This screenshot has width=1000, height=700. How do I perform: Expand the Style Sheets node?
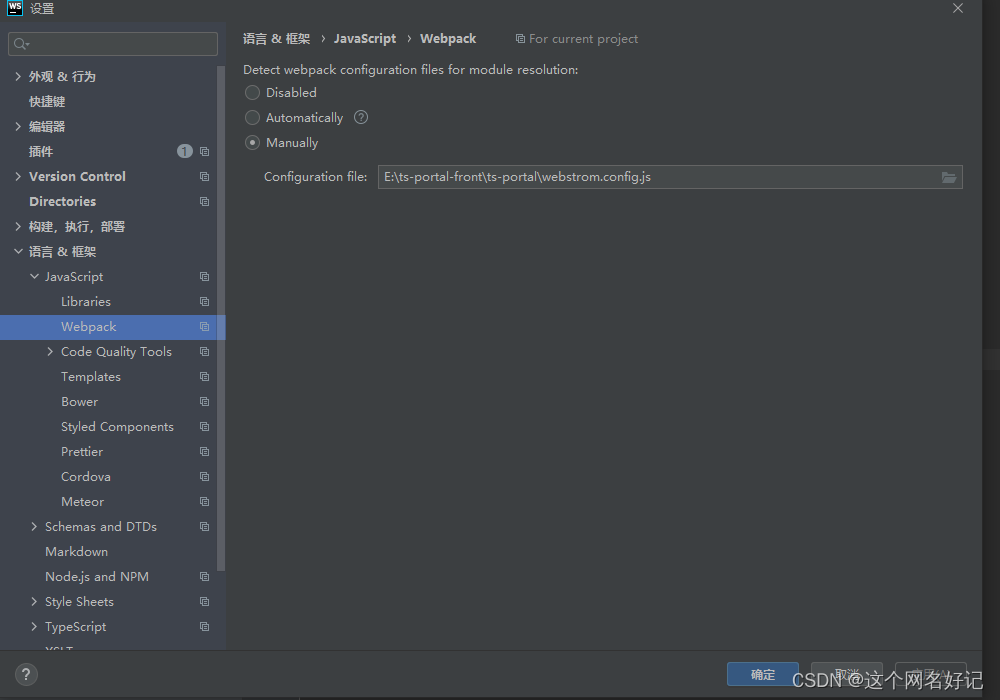[x=34, y=602]
